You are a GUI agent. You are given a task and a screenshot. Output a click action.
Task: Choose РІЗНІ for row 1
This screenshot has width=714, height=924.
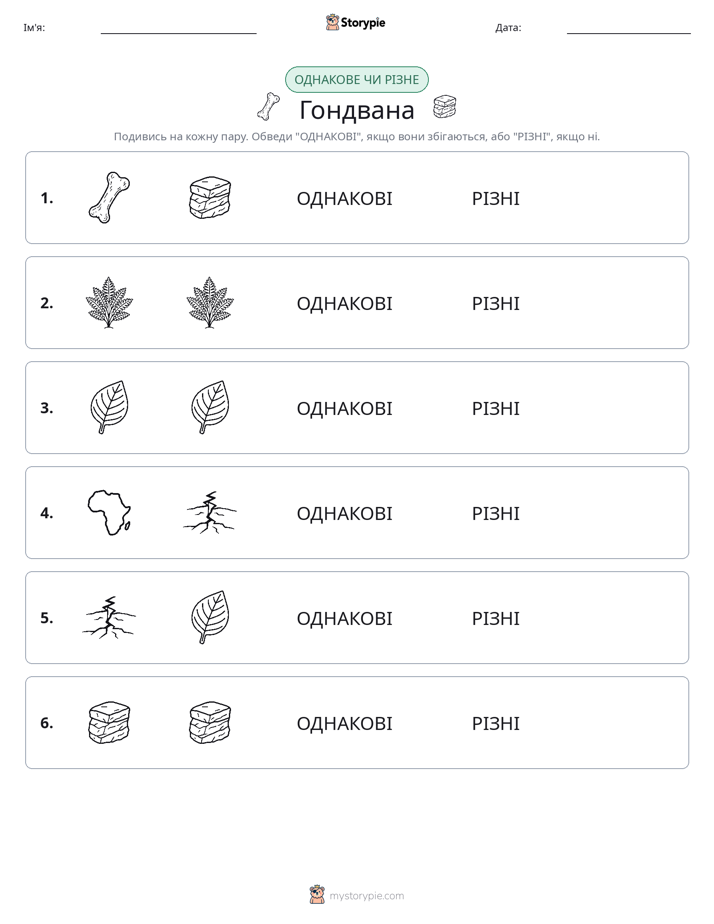(495, 199)
